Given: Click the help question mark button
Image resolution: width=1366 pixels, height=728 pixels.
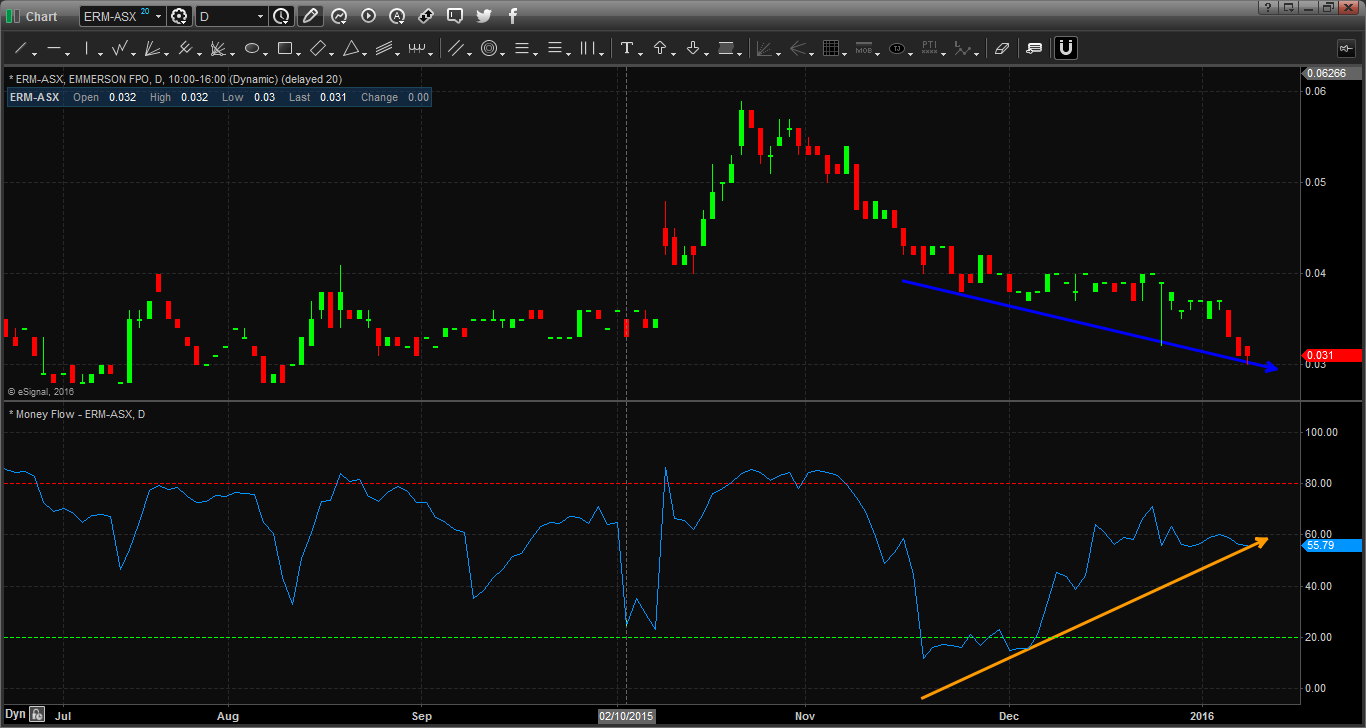Looking at the screenshot, I should [1266, 6].
